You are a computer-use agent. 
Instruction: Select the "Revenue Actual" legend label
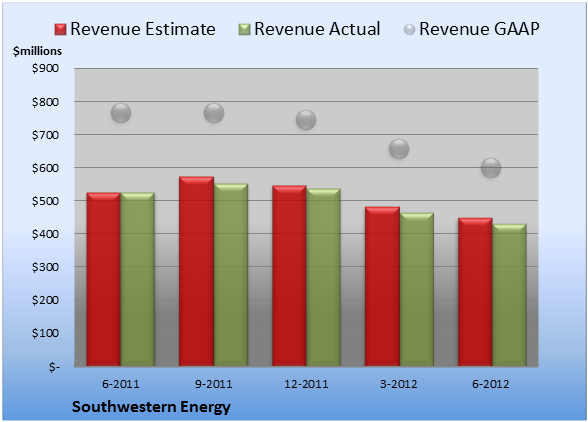tap(317, 29)
